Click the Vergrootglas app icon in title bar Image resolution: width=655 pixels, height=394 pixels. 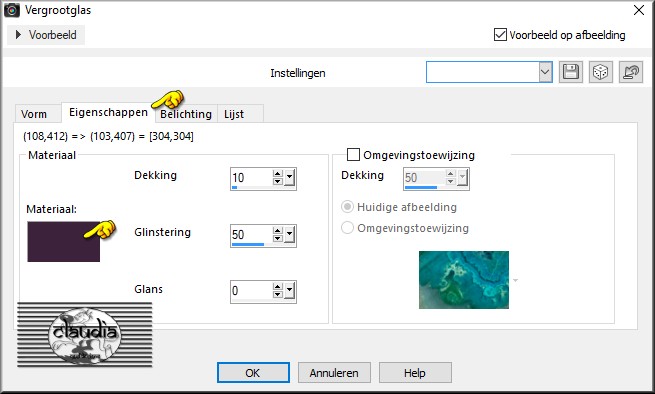12,10
